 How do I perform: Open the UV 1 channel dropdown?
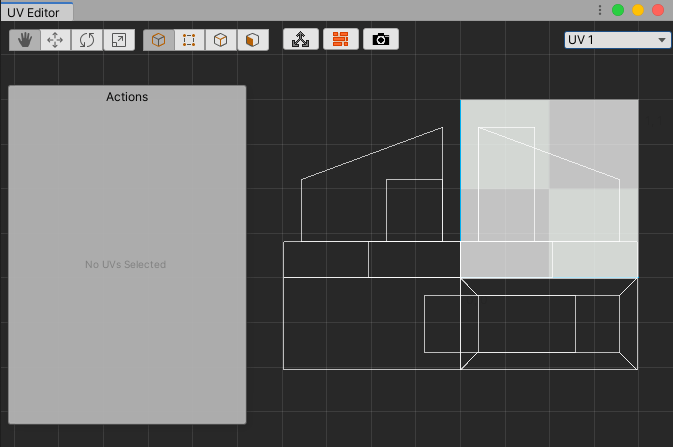click(x=617, y=40)
